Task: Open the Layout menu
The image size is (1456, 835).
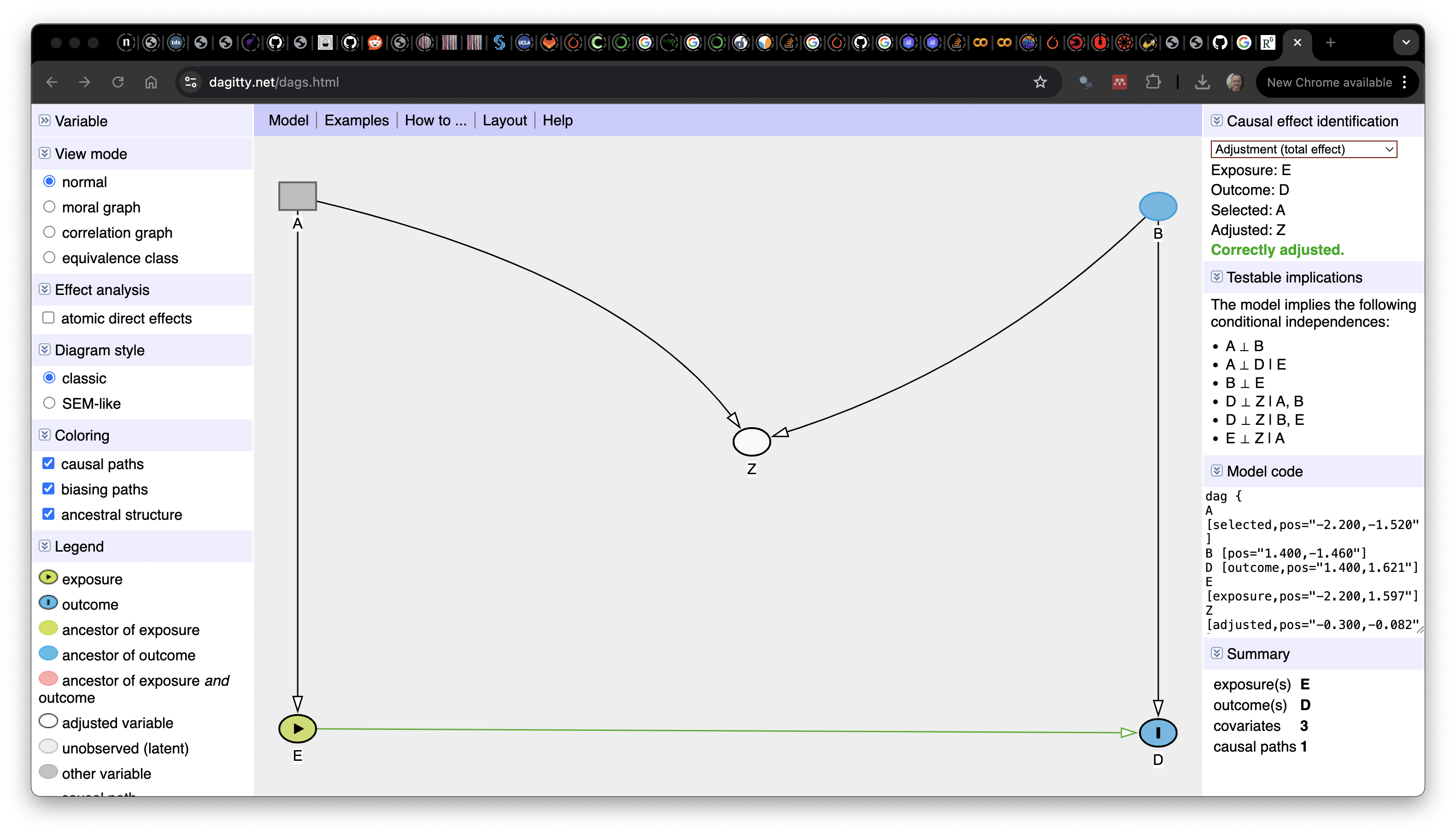Action: (505, 120)
